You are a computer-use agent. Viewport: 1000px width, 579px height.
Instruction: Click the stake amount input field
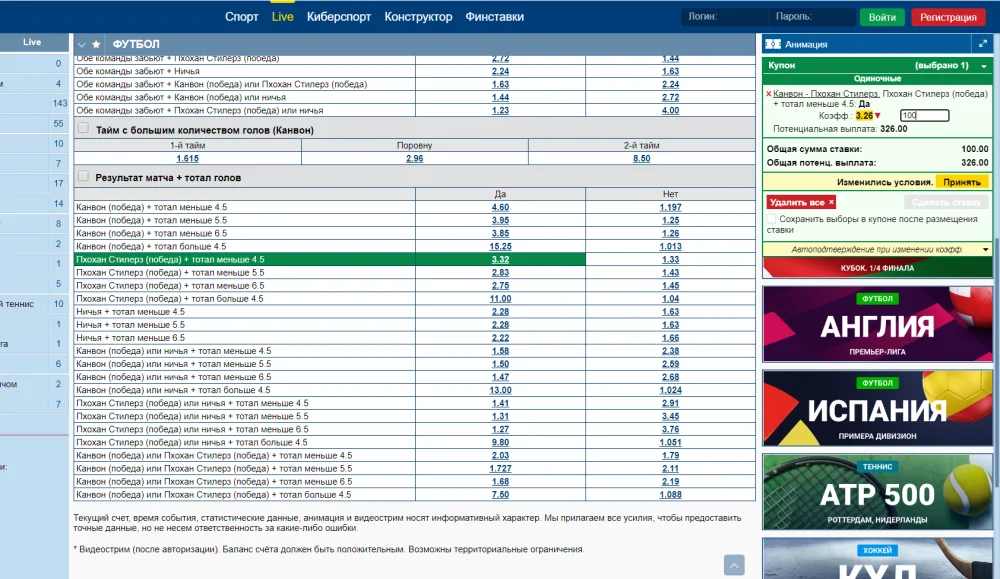point(923,116)
